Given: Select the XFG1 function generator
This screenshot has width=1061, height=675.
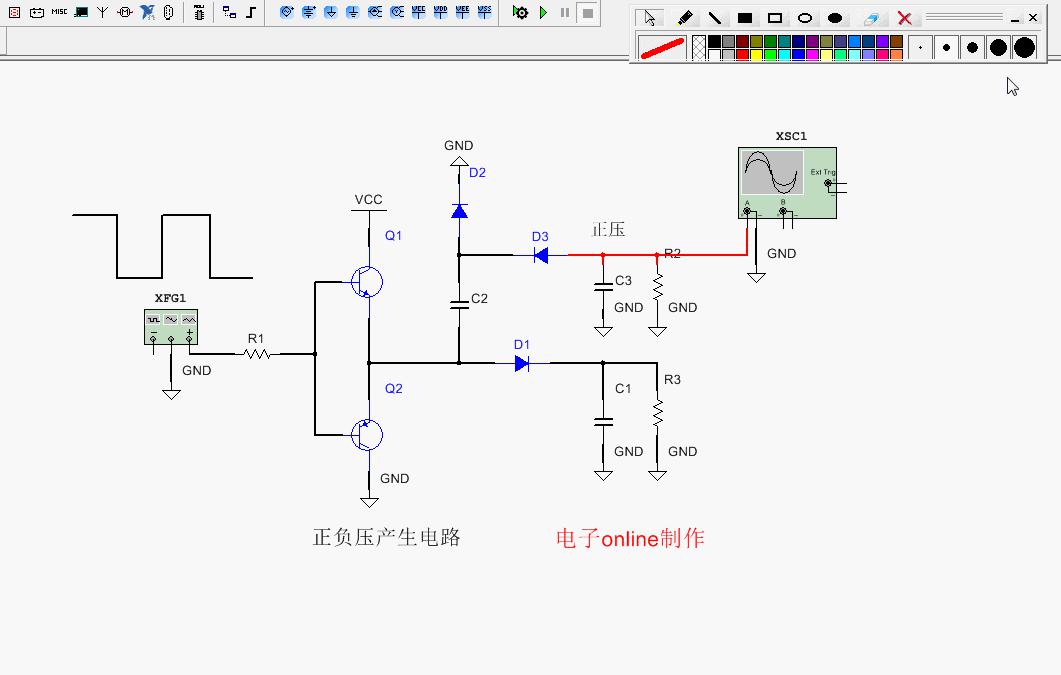Looking at the screenshot, I should [170, 326].
